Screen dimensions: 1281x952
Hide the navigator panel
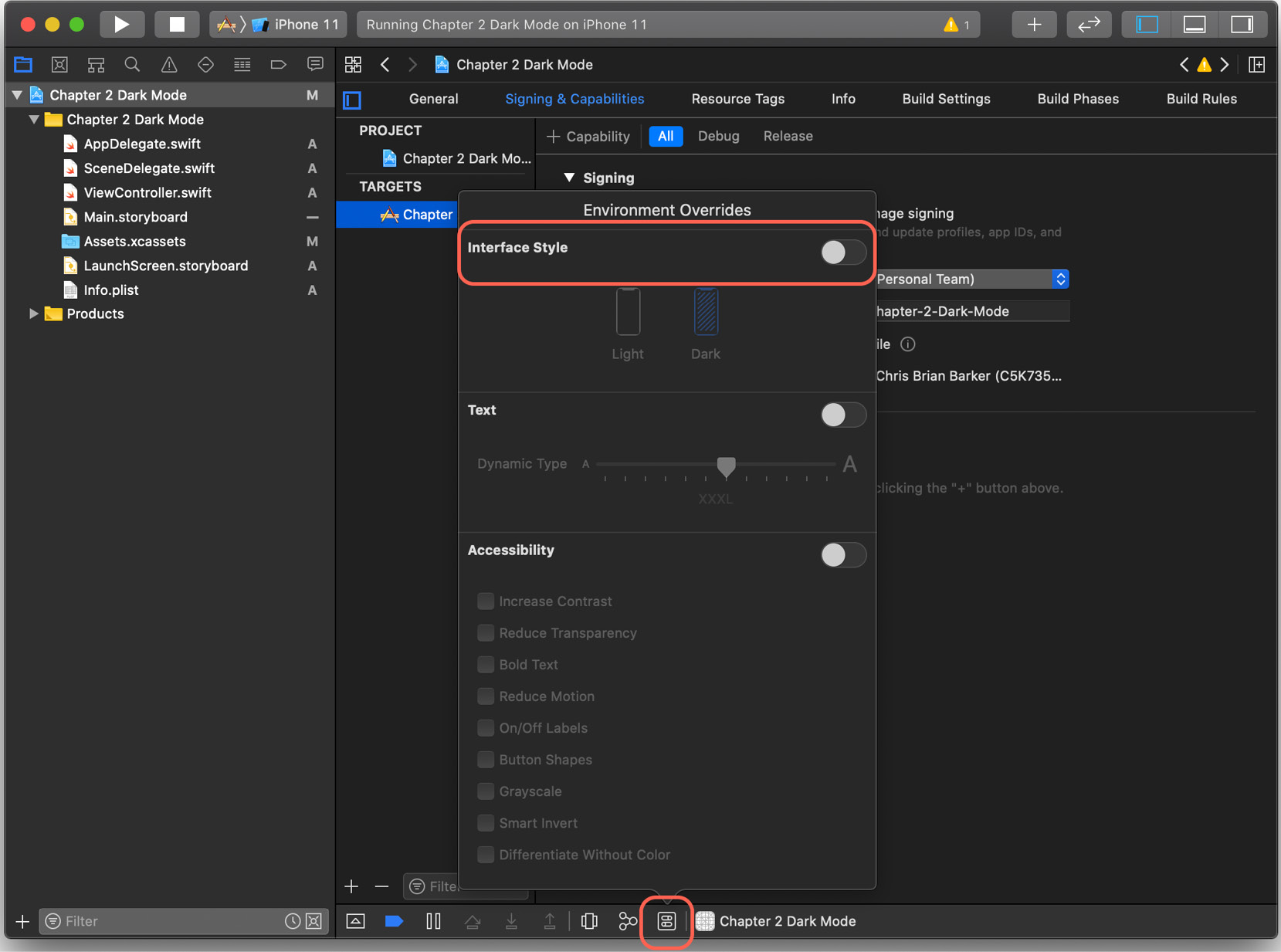tap(1147, 25)
